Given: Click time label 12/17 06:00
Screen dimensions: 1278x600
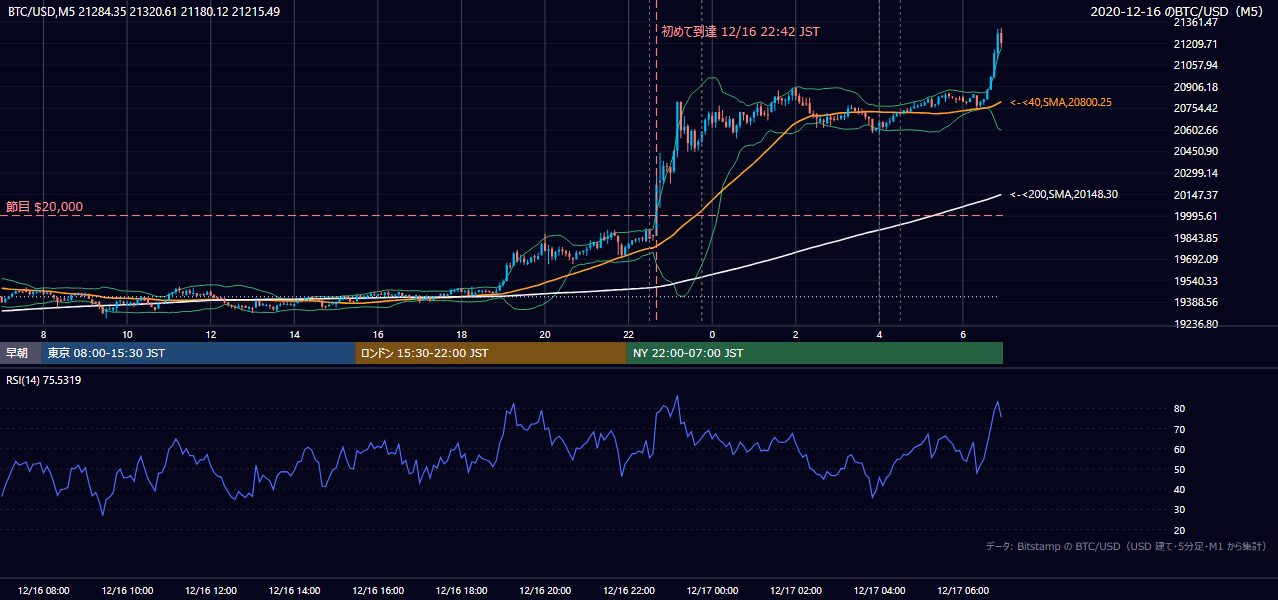Looking at the screenshot, I should click(x=962, y=591).
